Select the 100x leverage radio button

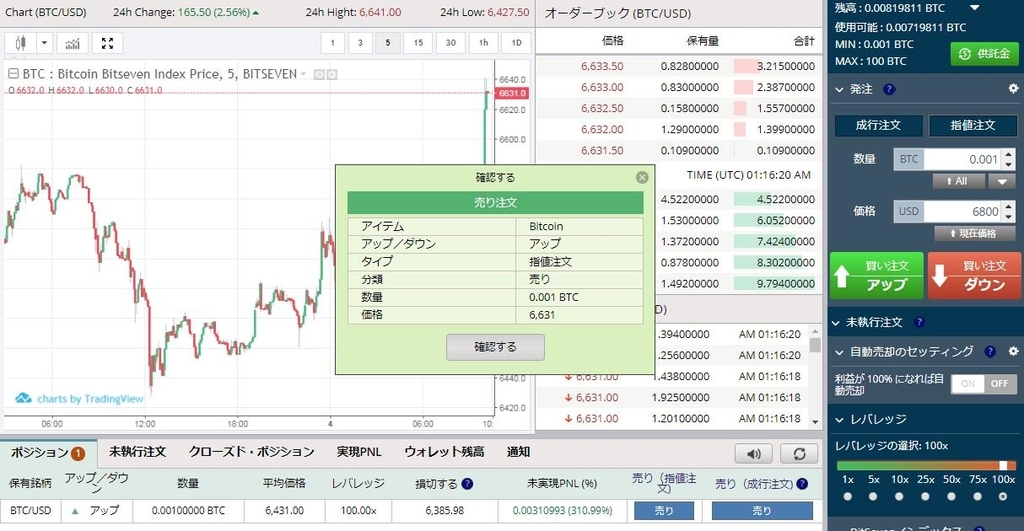pos(1003,496)
